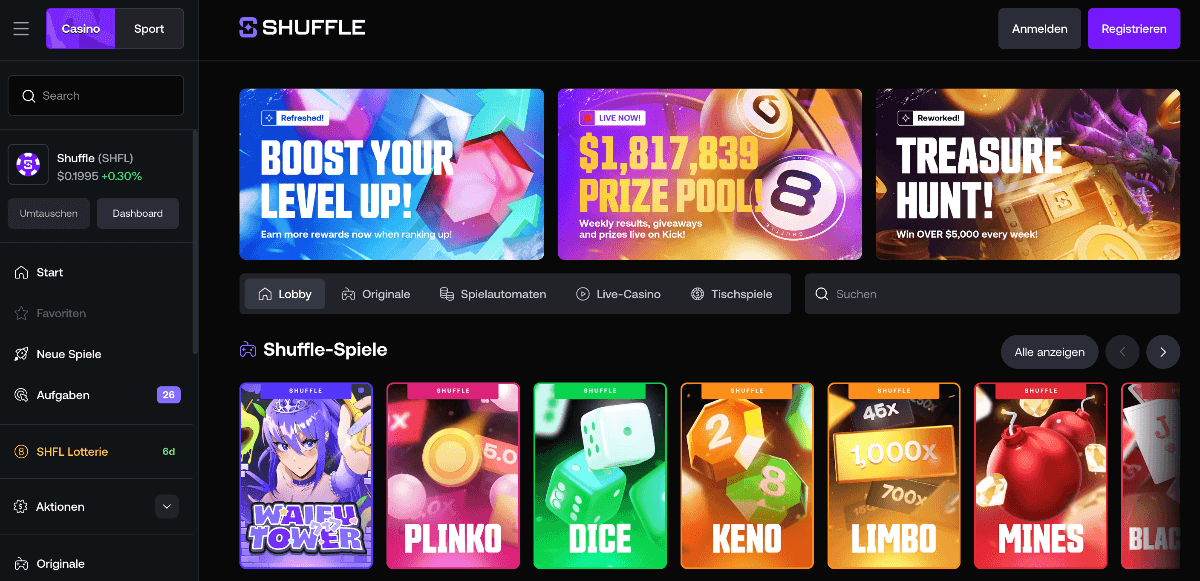The width and height of the screenshot is (1200, 581).
Task: Go to Start home icon
Action: (x=21, y=272)
